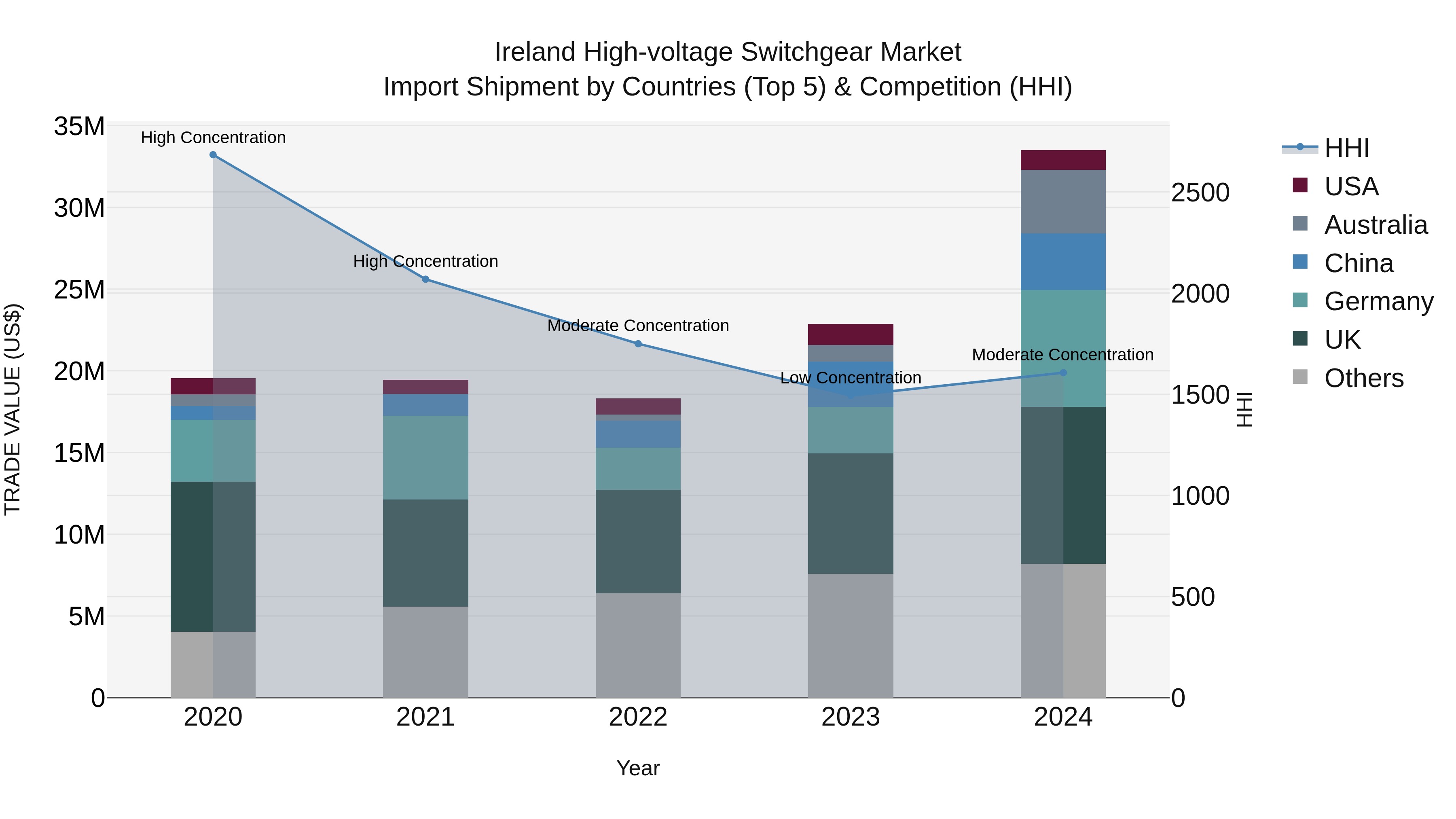Click the 2024 Moderate Concentration annotation
Viewport: 1456px width, 819px height.
[1063, 355]
